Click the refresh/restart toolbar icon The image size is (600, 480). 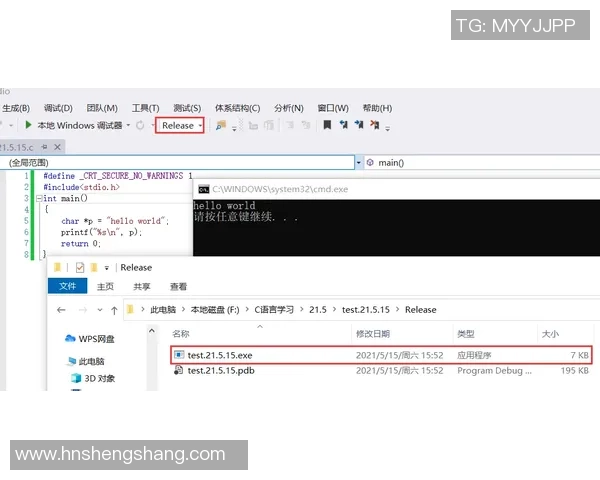click(x=140, y=125)
